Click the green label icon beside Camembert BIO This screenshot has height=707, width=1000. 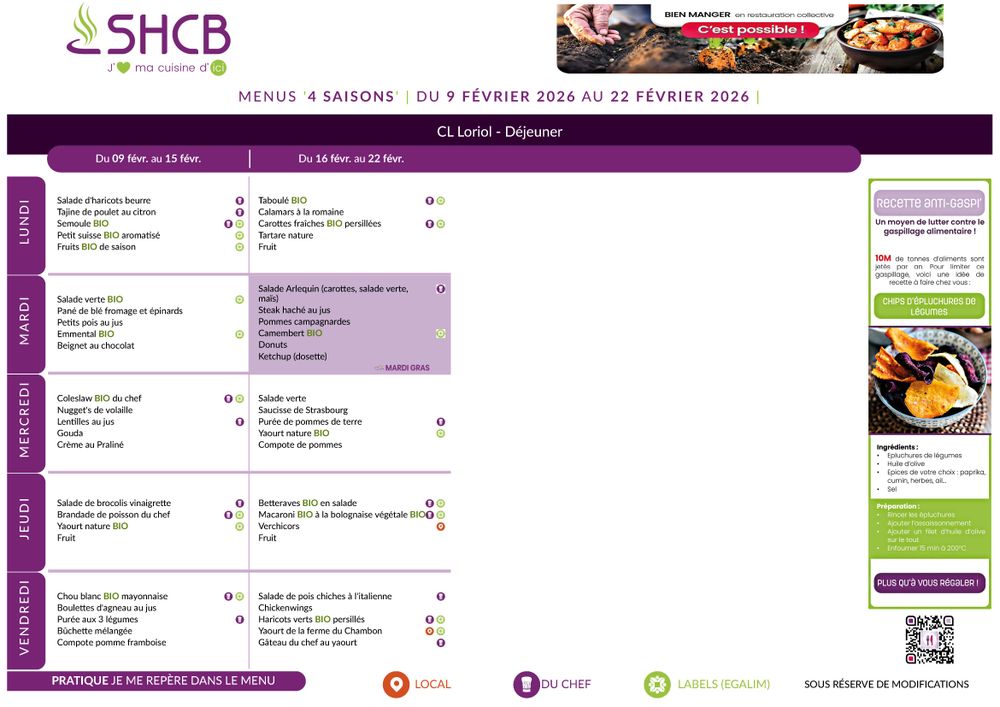[x=440, y=333]
